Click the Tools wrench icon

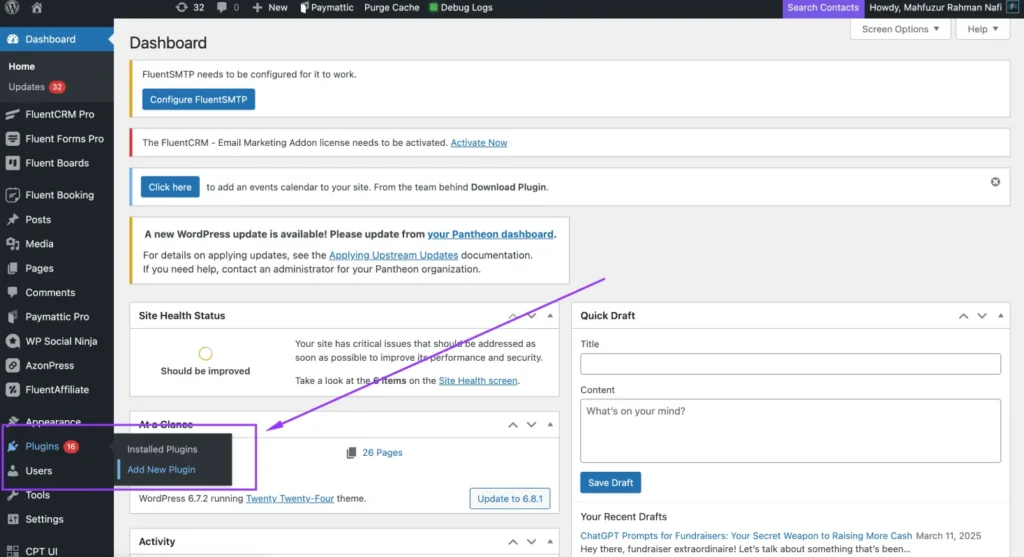point(12,495)
